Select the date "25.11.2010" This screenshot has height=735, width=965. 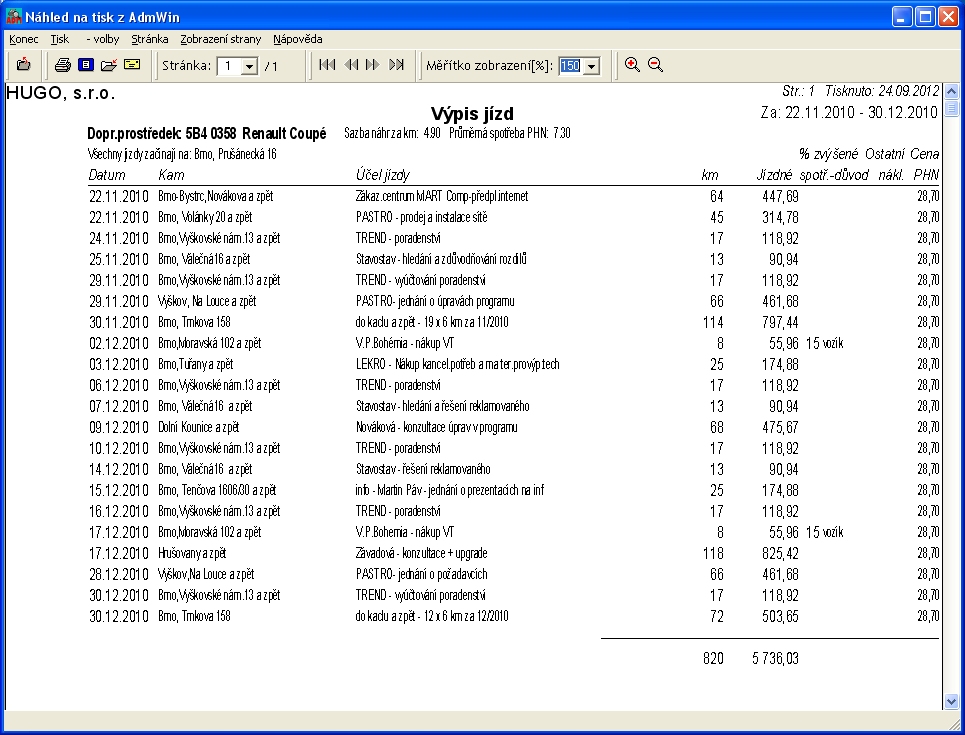119,259
